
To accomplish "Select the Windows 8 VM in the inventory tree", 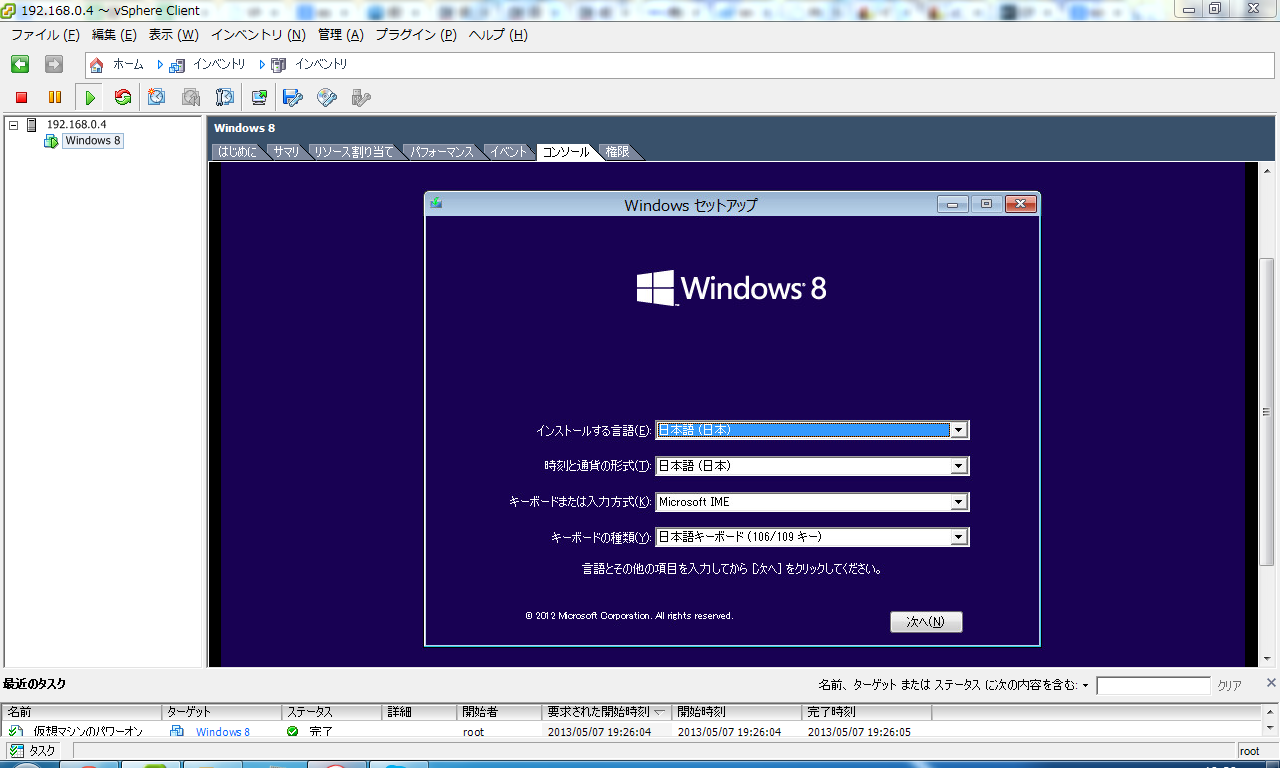I will coord(93,141).
